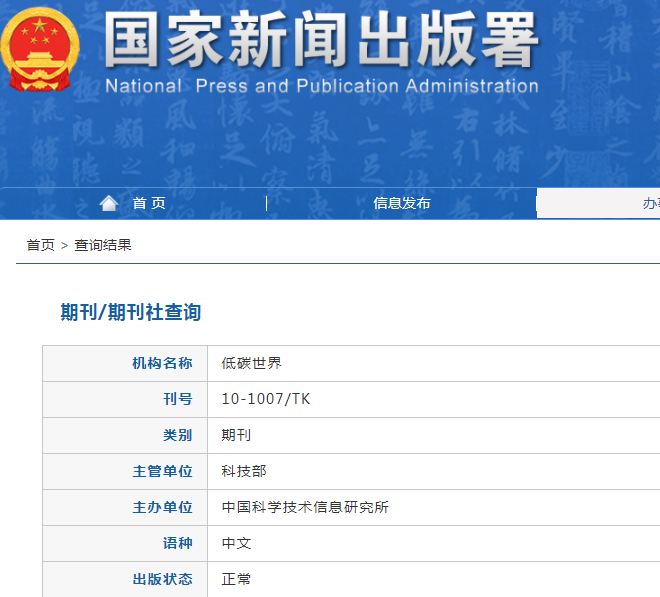Click the house icon in navigation bar
660x597 pixels.
point(109,203)
